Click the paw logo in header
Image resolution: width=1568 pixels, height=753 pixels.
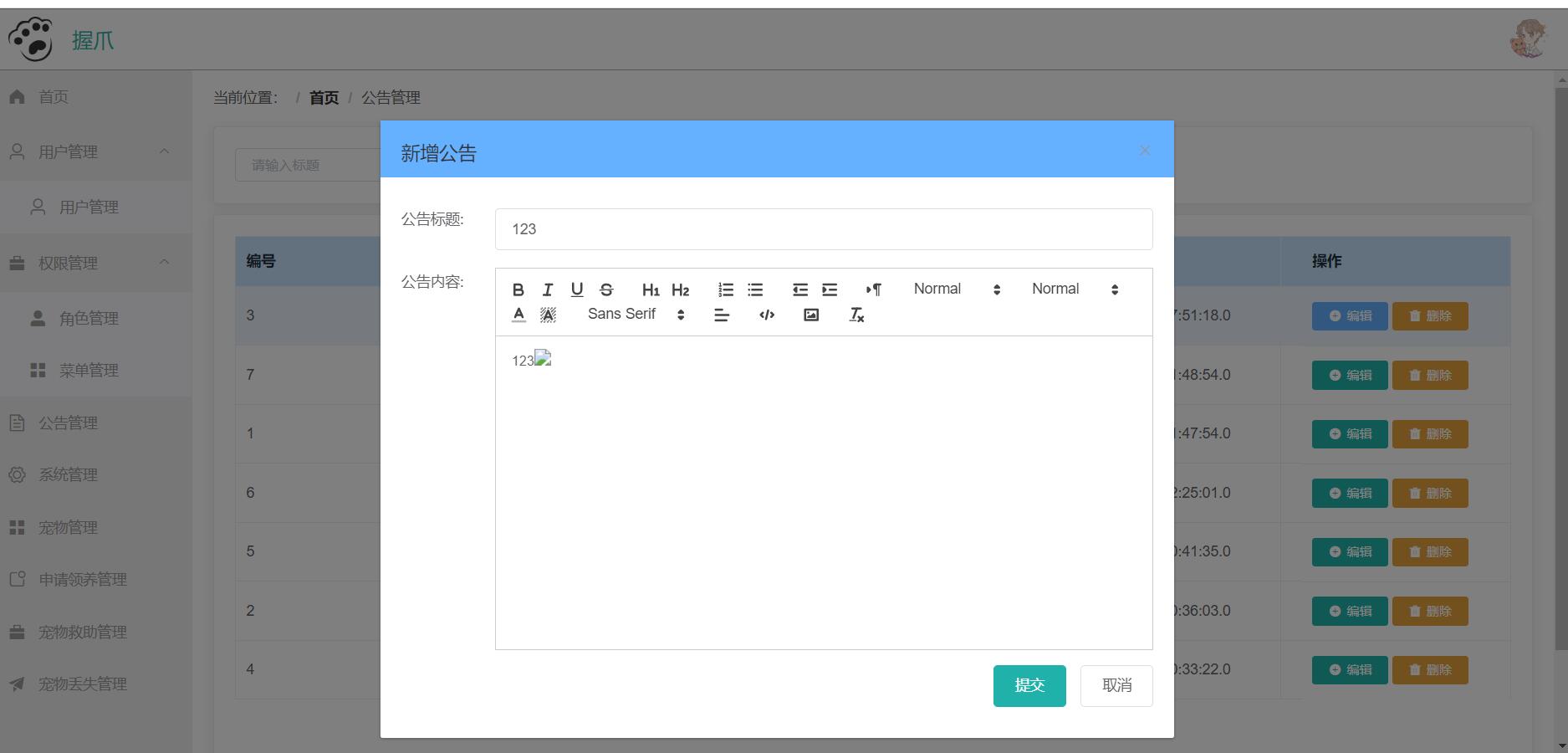pos(30,39)
